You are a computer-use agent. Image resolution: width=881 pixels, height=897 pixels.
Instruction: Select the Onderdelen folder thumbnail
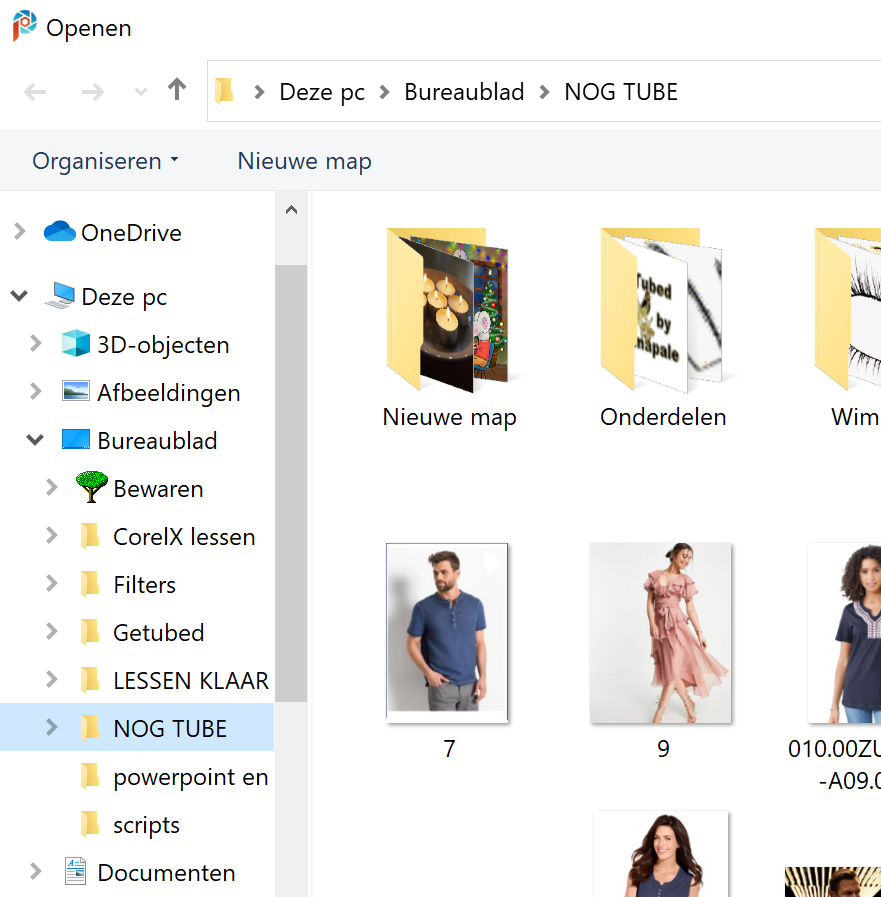(x=662, y=328)
